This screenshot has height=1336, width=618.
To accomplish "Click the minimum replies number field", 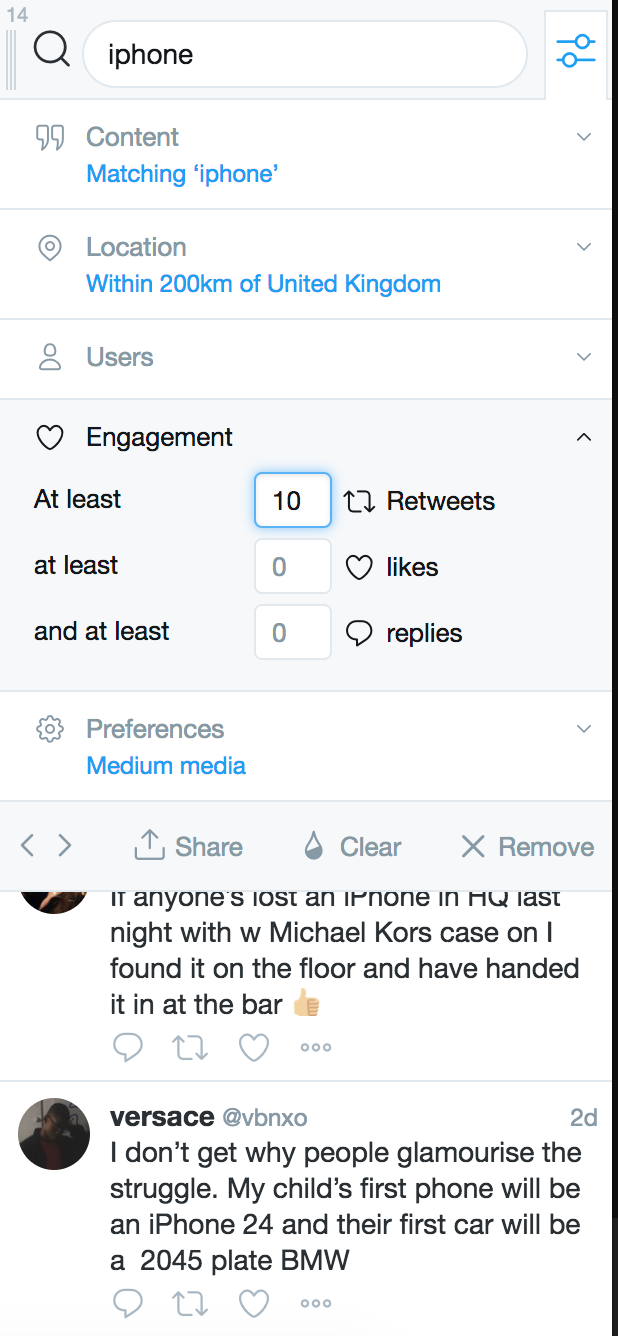I will click(293, 632).
